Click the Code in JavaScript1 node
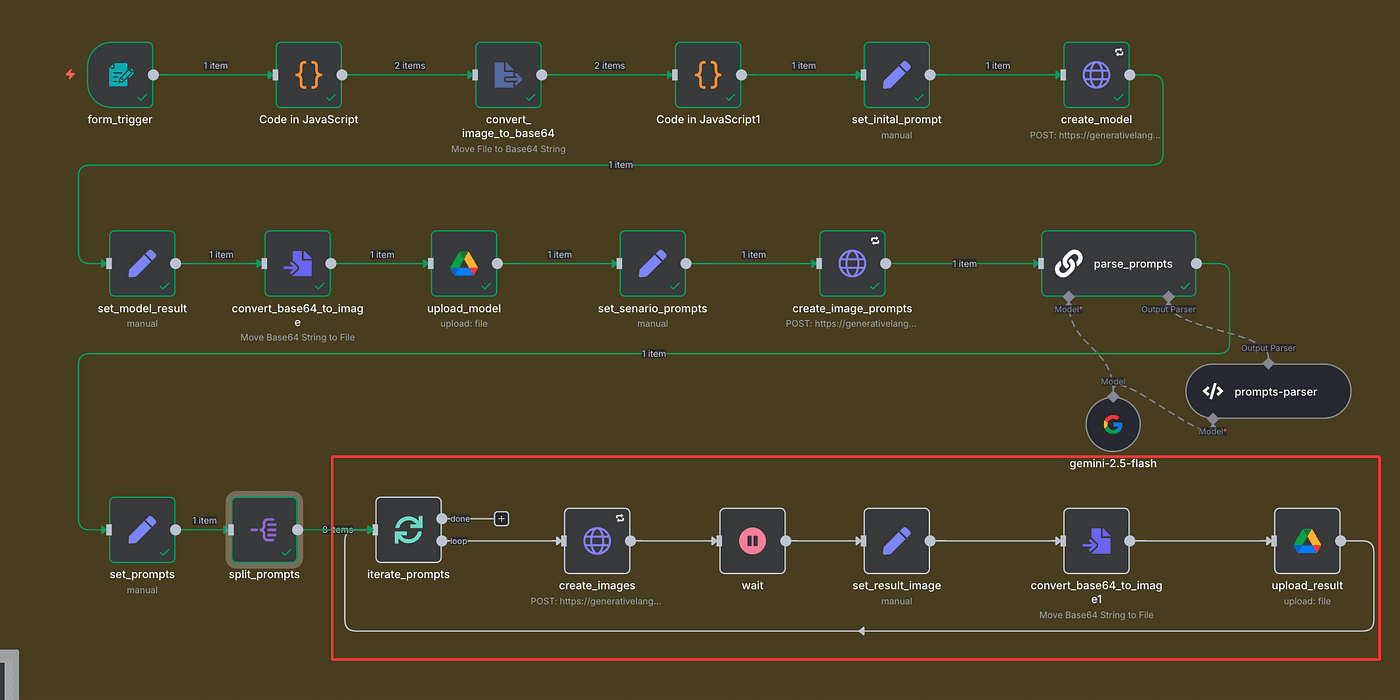The height and width of the screenshot is (700, 1400). point(708,75)
